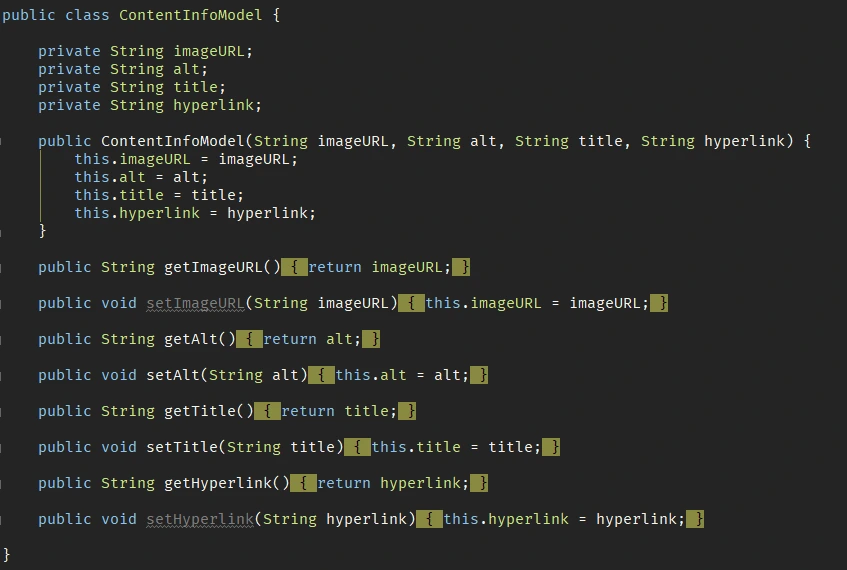Click this.title assignment line in constructor
847x570 pixels.
tap(159, 195)
